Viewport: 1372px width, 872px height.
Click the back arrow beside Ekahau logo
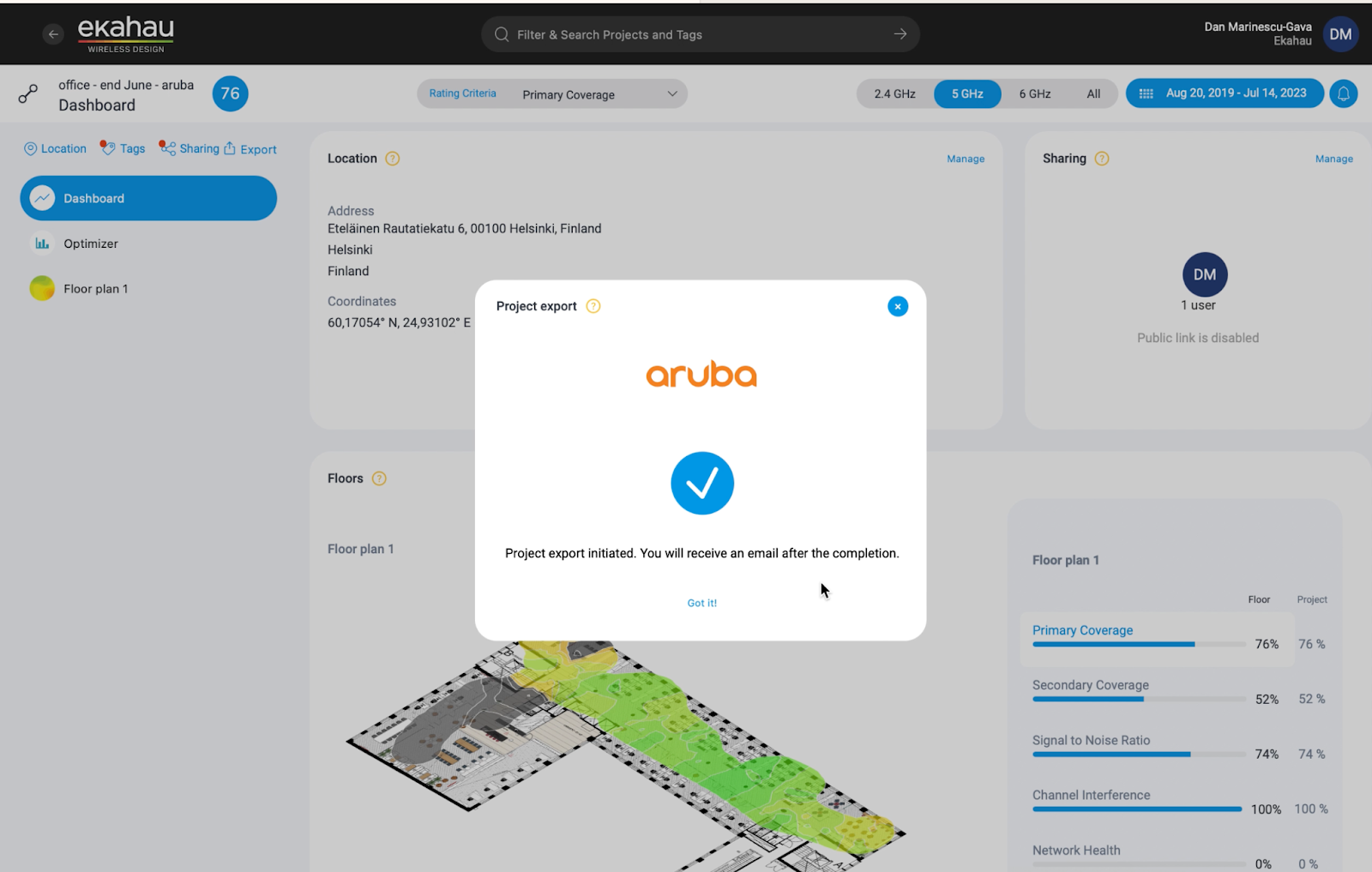[x=53, y=34]
